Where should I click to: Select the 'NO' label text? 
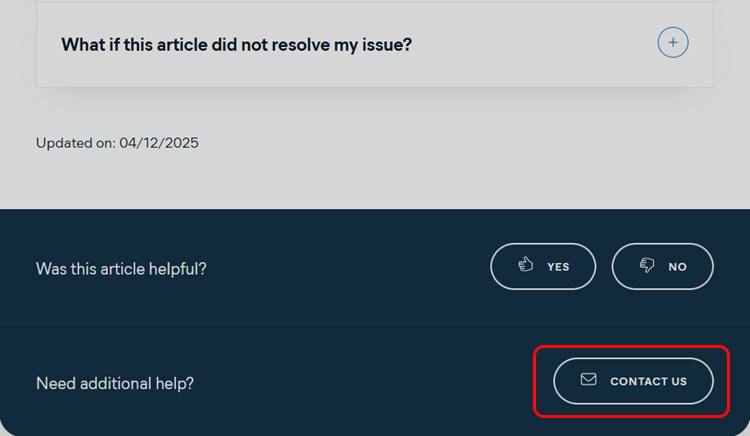(678, 267)
